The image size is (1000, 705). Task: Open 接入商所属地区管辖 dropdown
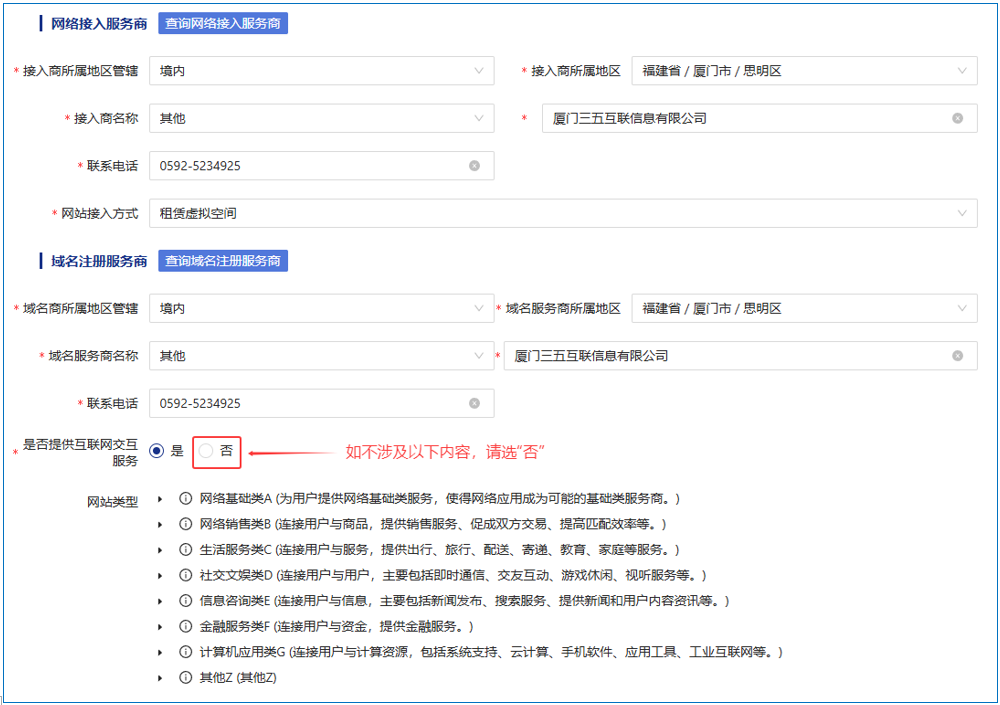point(321,71)
